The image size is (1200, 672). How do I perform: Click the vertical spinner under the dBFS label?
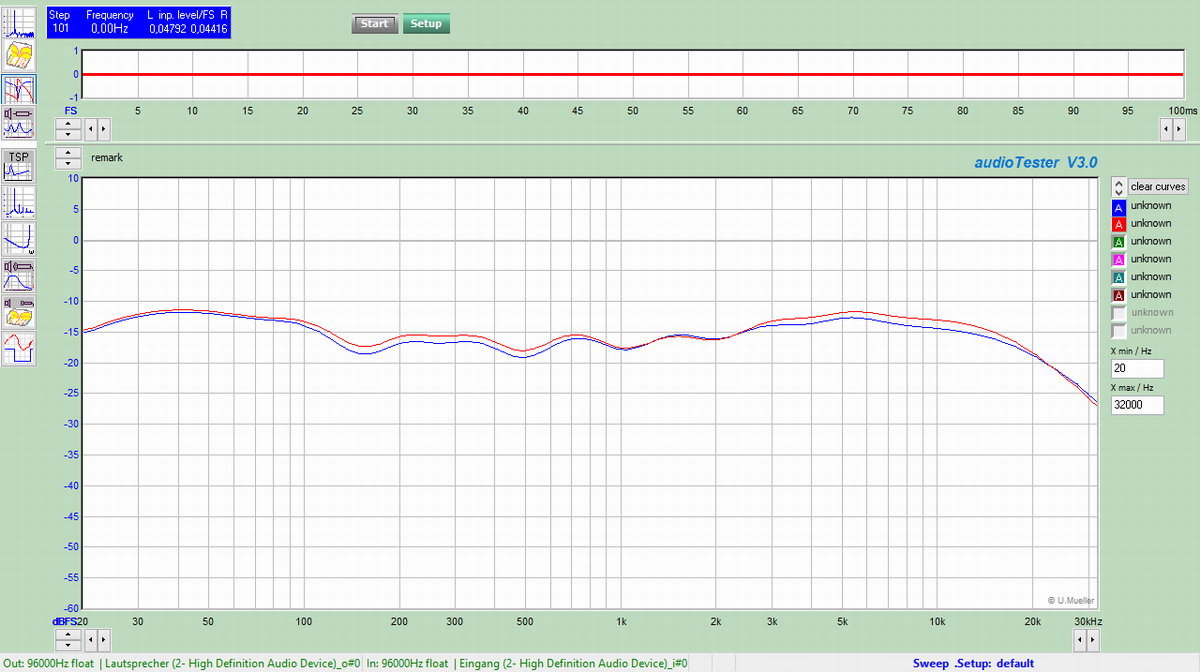pos(67,639)
